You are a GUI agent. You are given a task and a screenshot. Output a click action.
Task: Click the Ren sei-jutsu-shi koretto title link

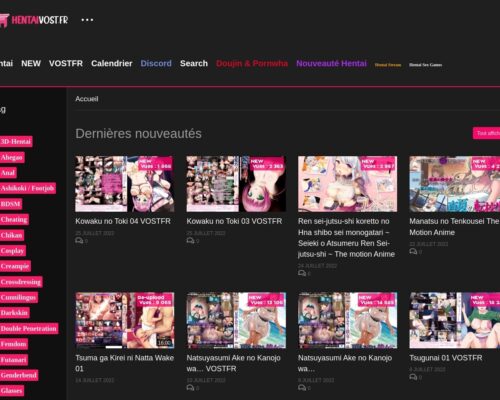pyautogui.click(x=346, y=238)
